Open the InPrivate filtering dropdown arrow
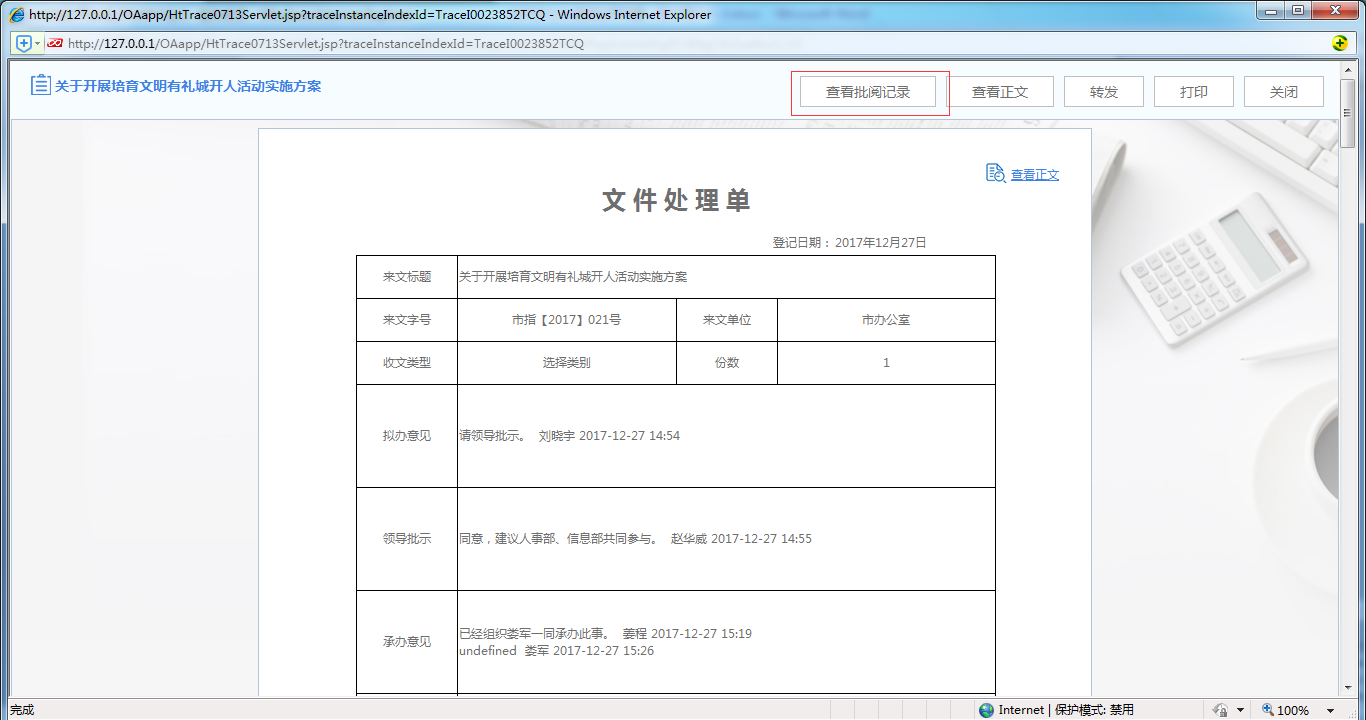1366x720 pixels. click(x=1241, y=710)
